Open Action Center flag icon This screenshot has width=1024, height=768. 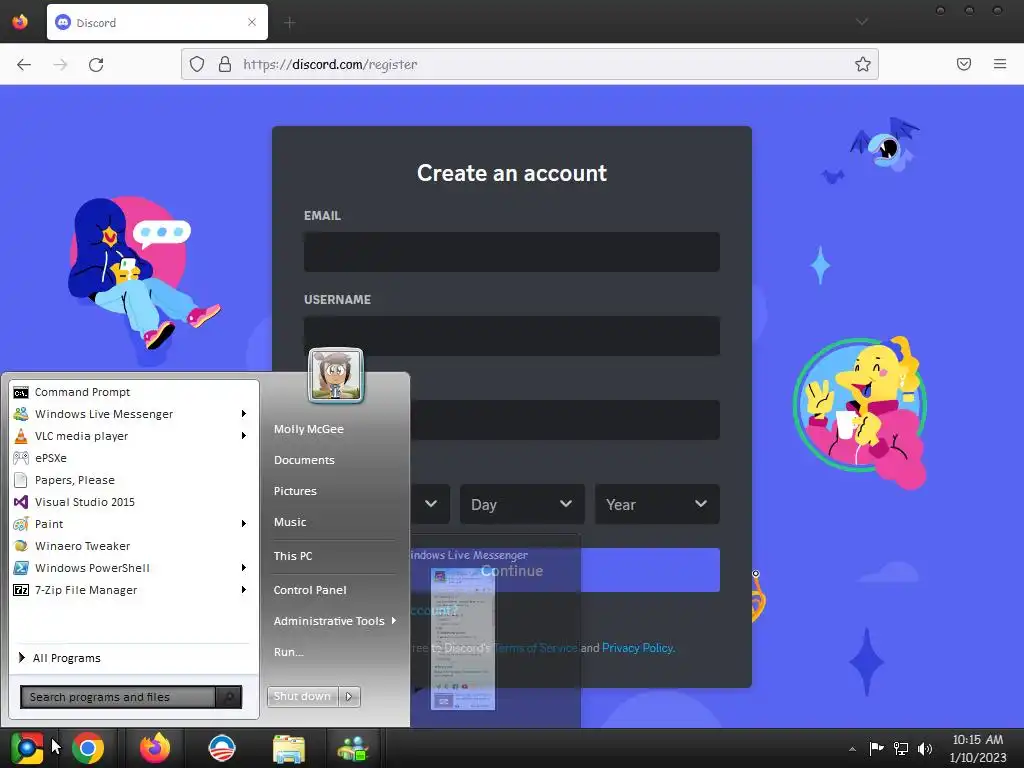(x=876, y=748)
